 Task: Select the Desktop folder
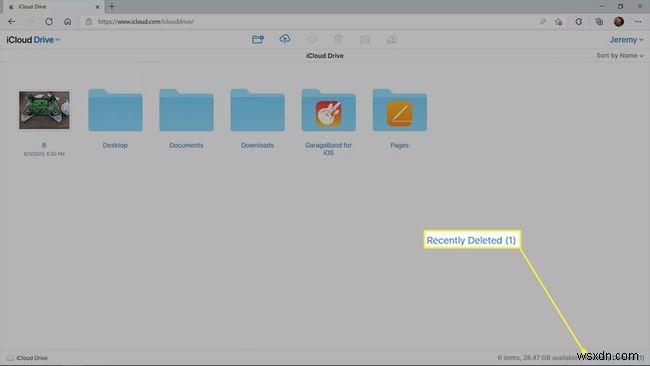[x=115, y=110]
